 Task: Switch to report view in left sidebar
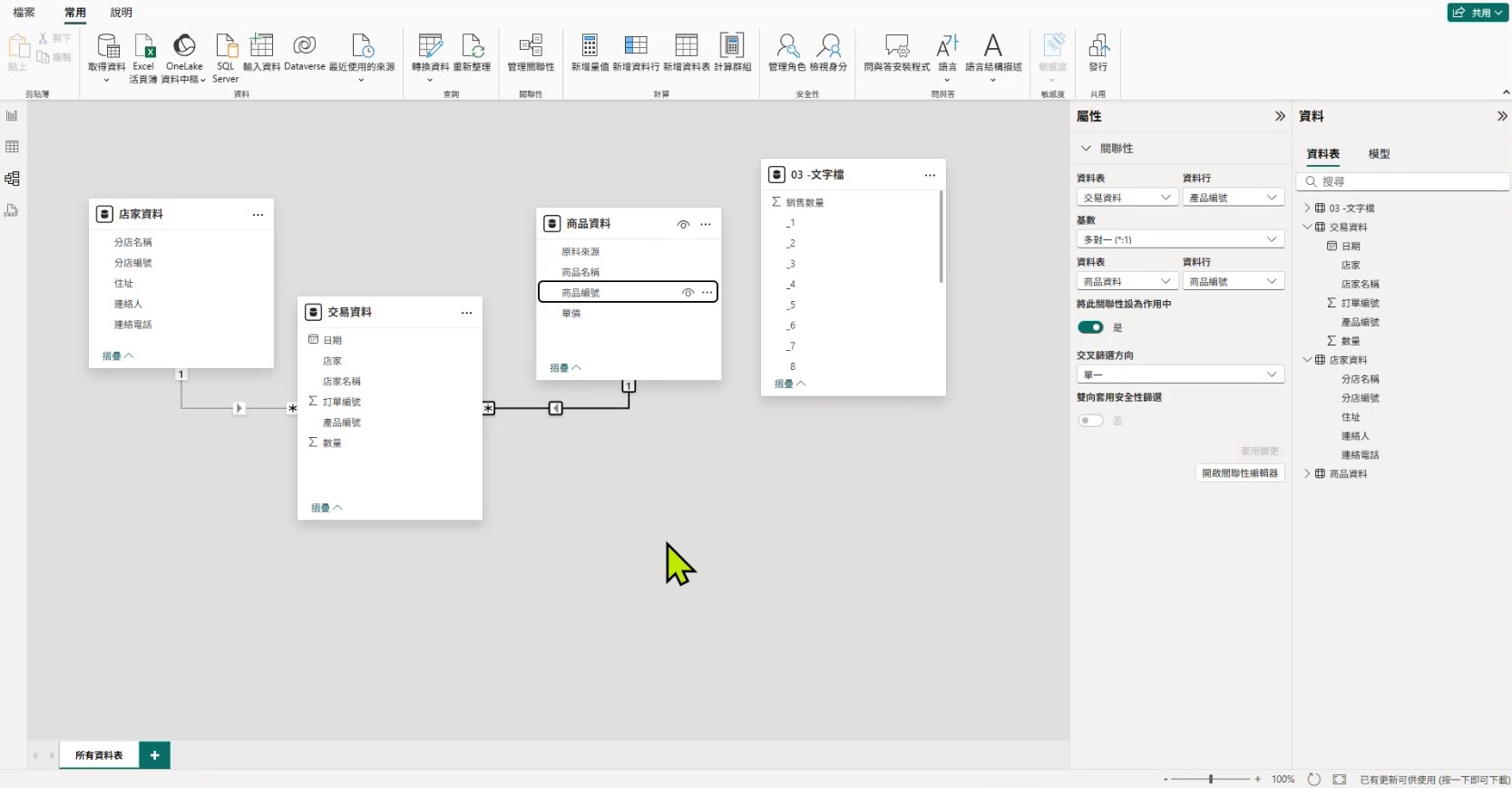[12, 116]
